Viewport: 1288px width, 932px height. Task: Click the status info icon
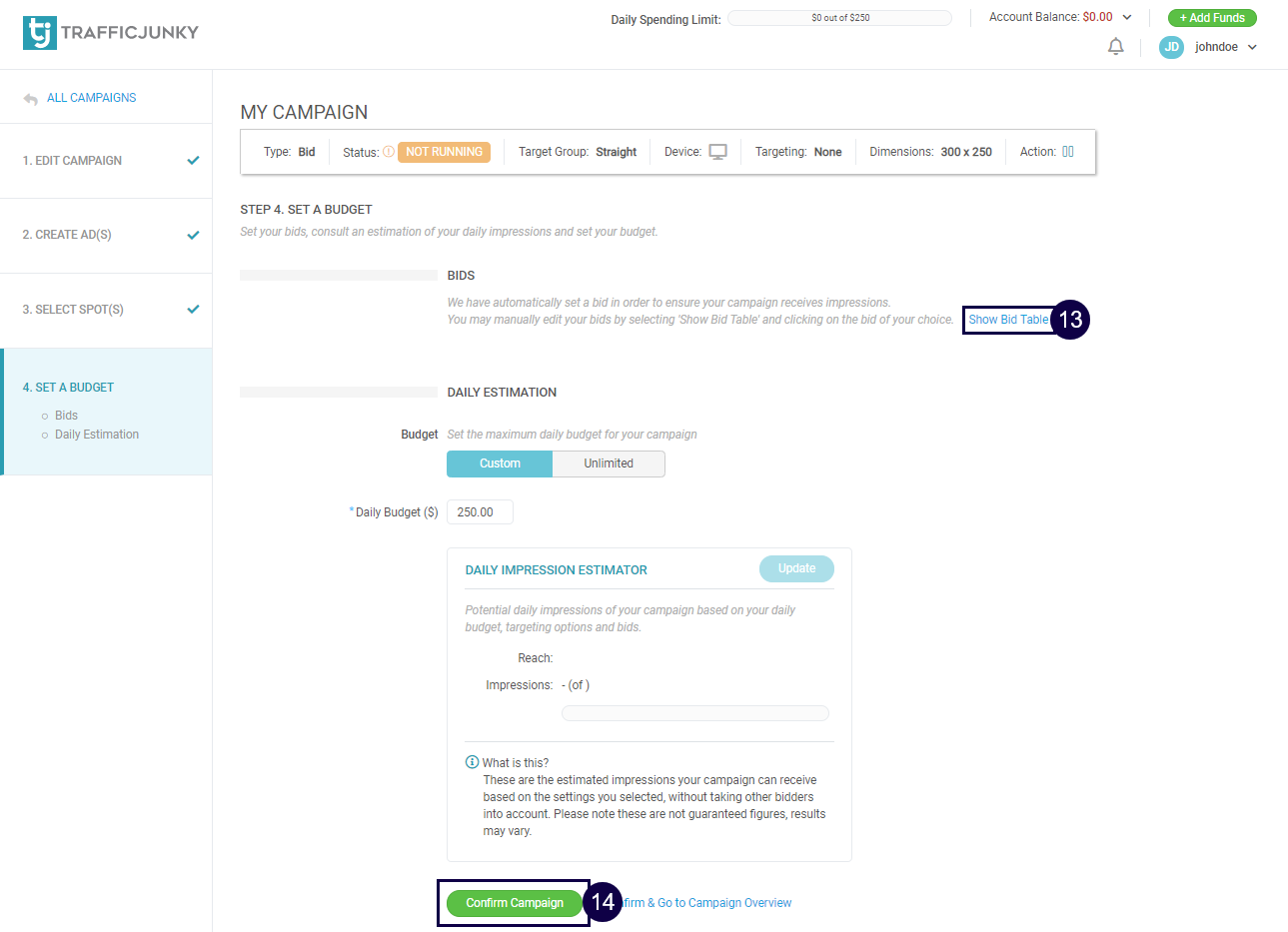pos(389,152)
